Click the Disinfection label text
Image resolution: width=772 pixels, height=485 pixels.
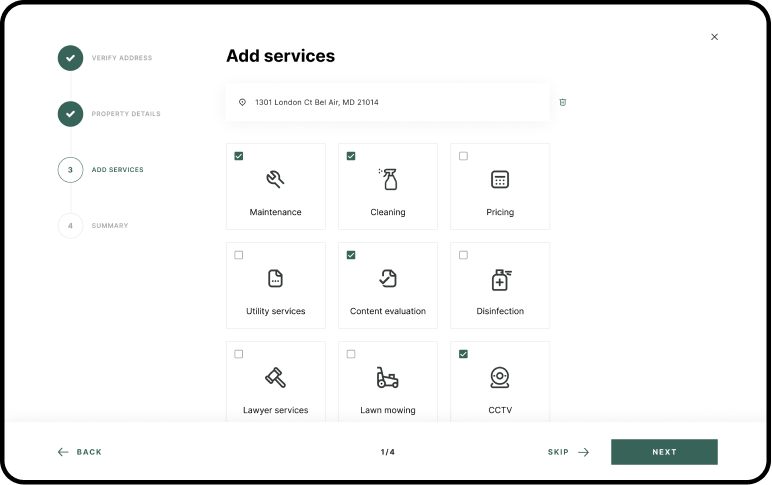click(x=500, y=311)
